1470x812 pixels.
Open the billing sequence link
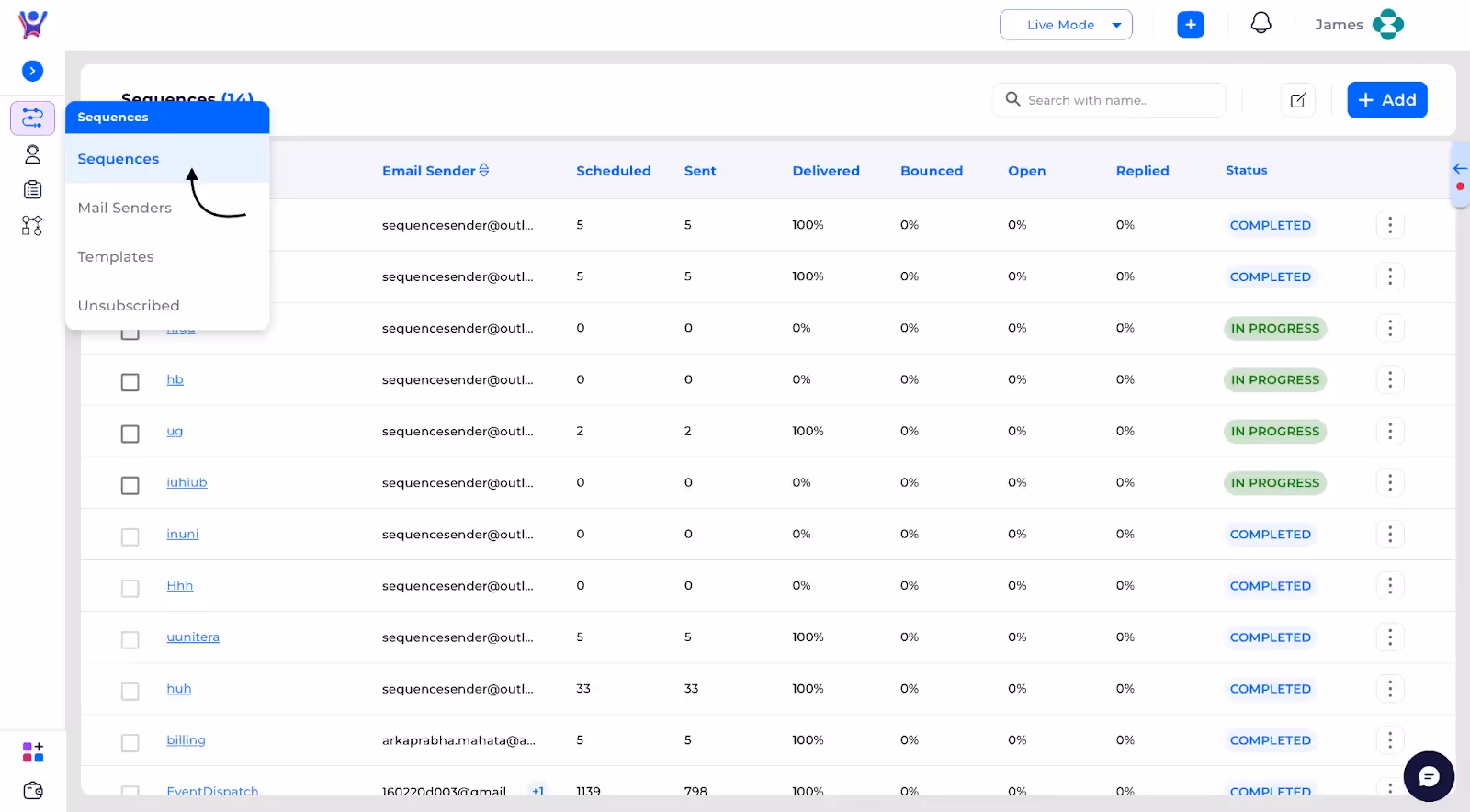[186, 739]
